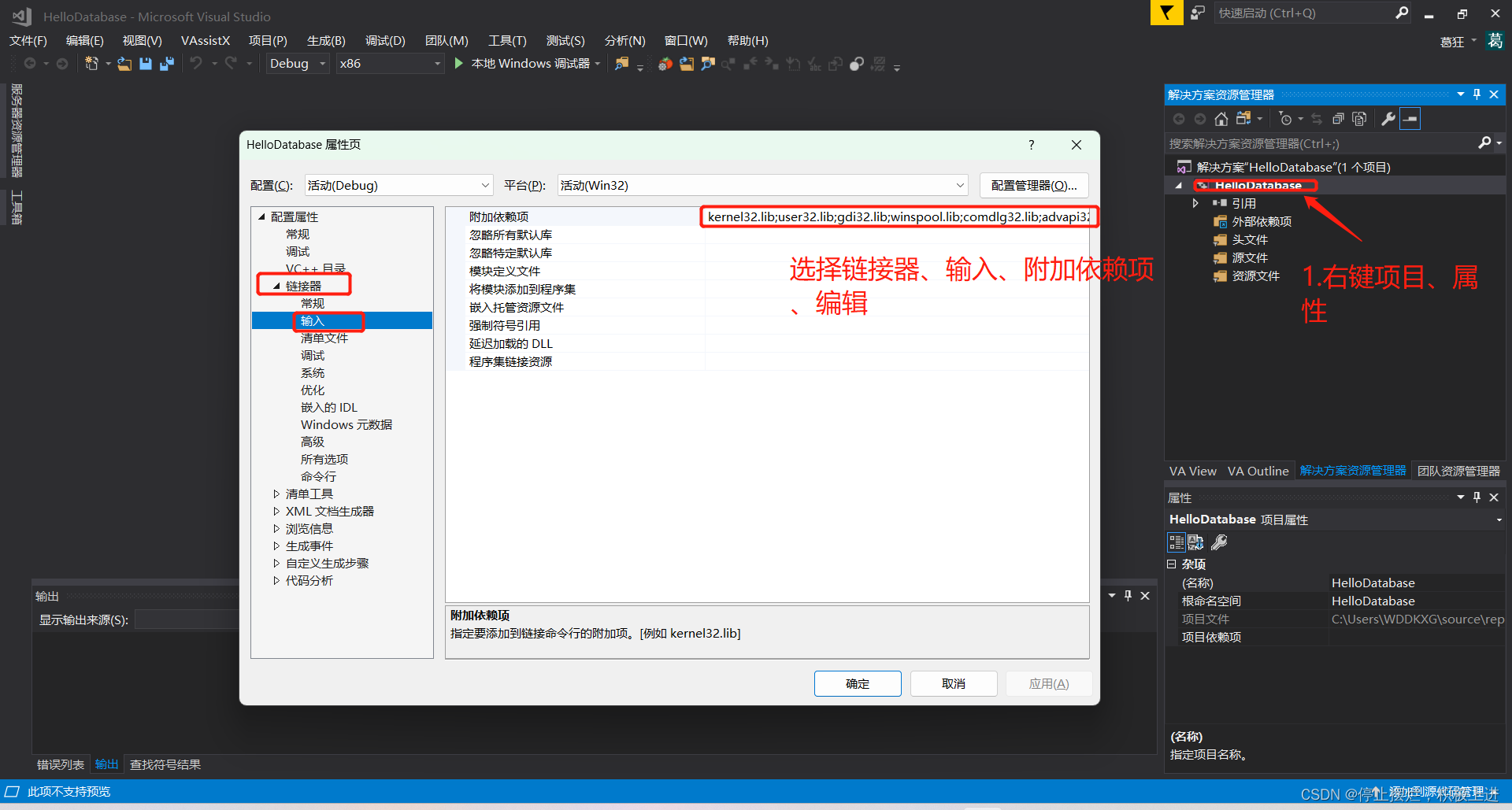This screenshot has width=1512, height=810.
Task: Pin the Properties panel with the pushpin icon
Action: [x=1477, y=497]
